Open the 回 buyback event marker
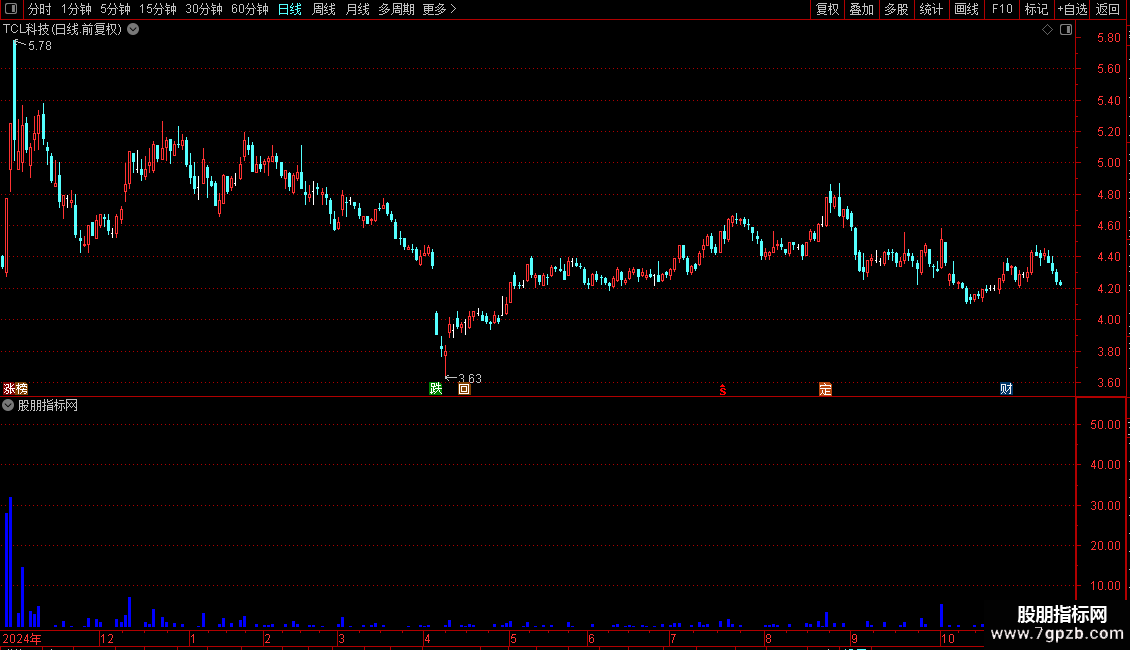The width and height of the screenshot is (1130, 650). pos(464,389)
